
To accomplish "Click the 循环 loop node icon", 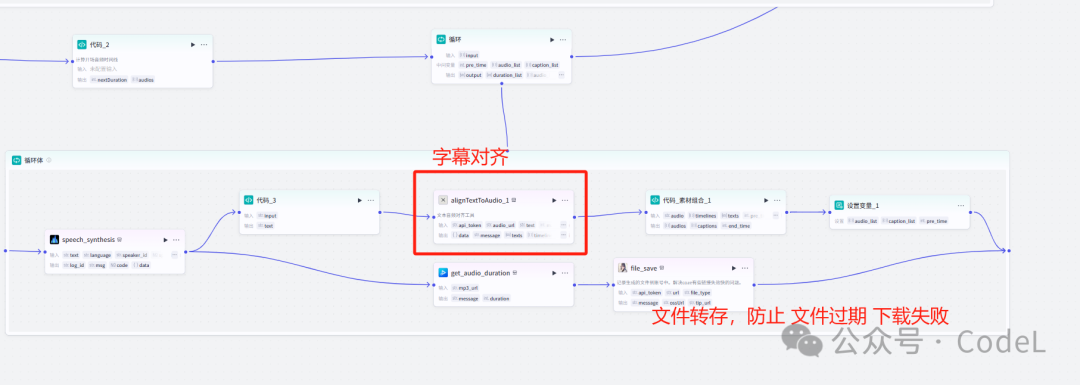I will 442,39.
